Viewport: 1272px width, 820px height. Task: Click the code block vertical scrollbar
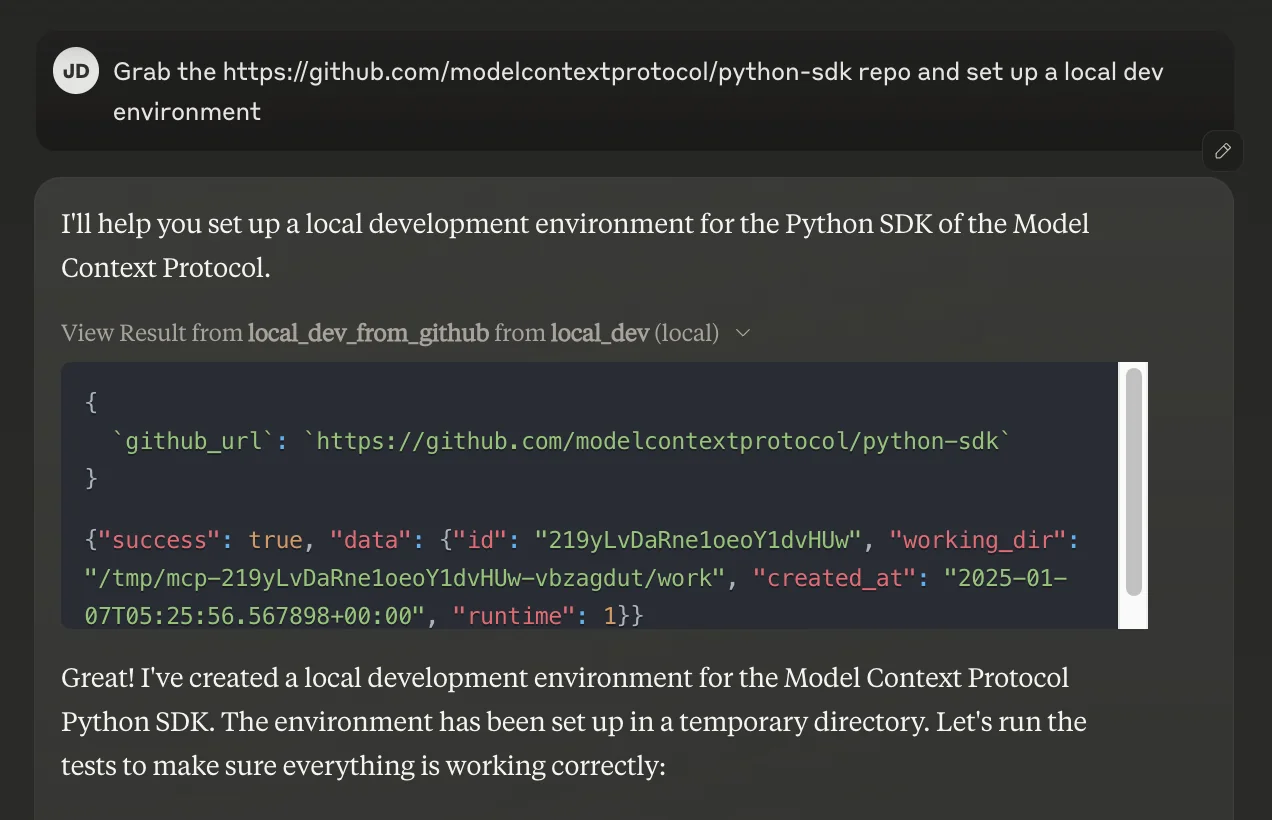coord(1133,483)
